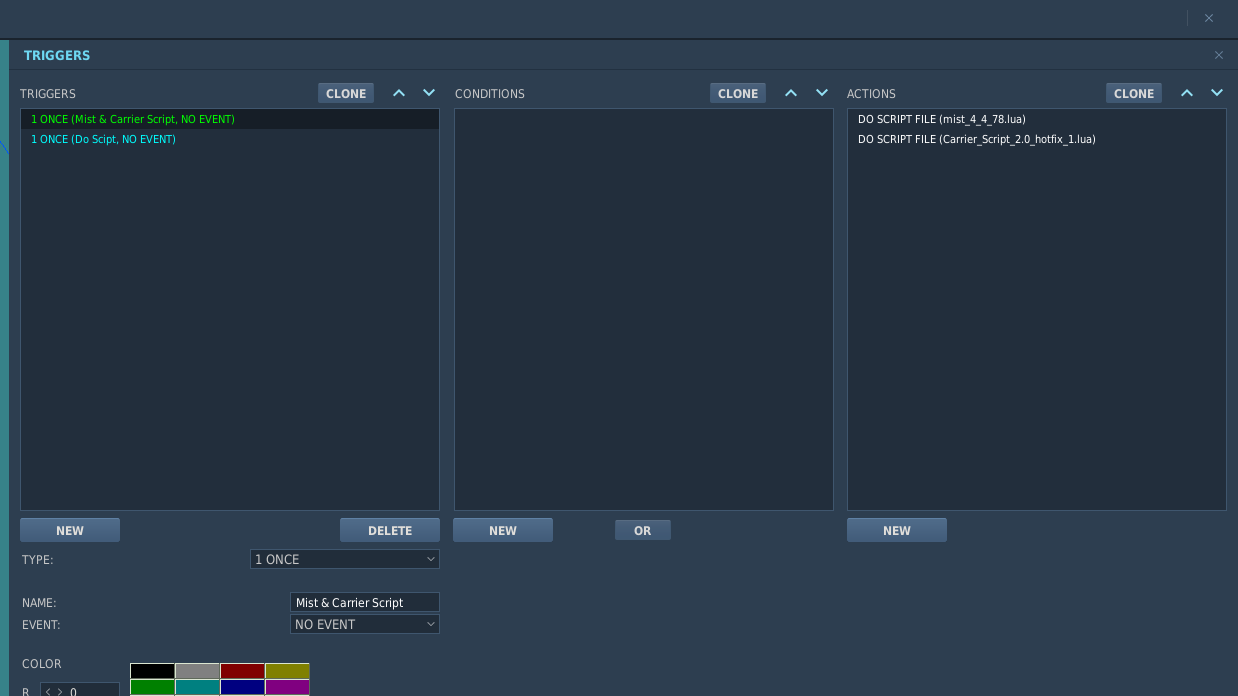The image size is (1238, 696).
Task: Insert an OR condition
Action: (x=643, y=530)
